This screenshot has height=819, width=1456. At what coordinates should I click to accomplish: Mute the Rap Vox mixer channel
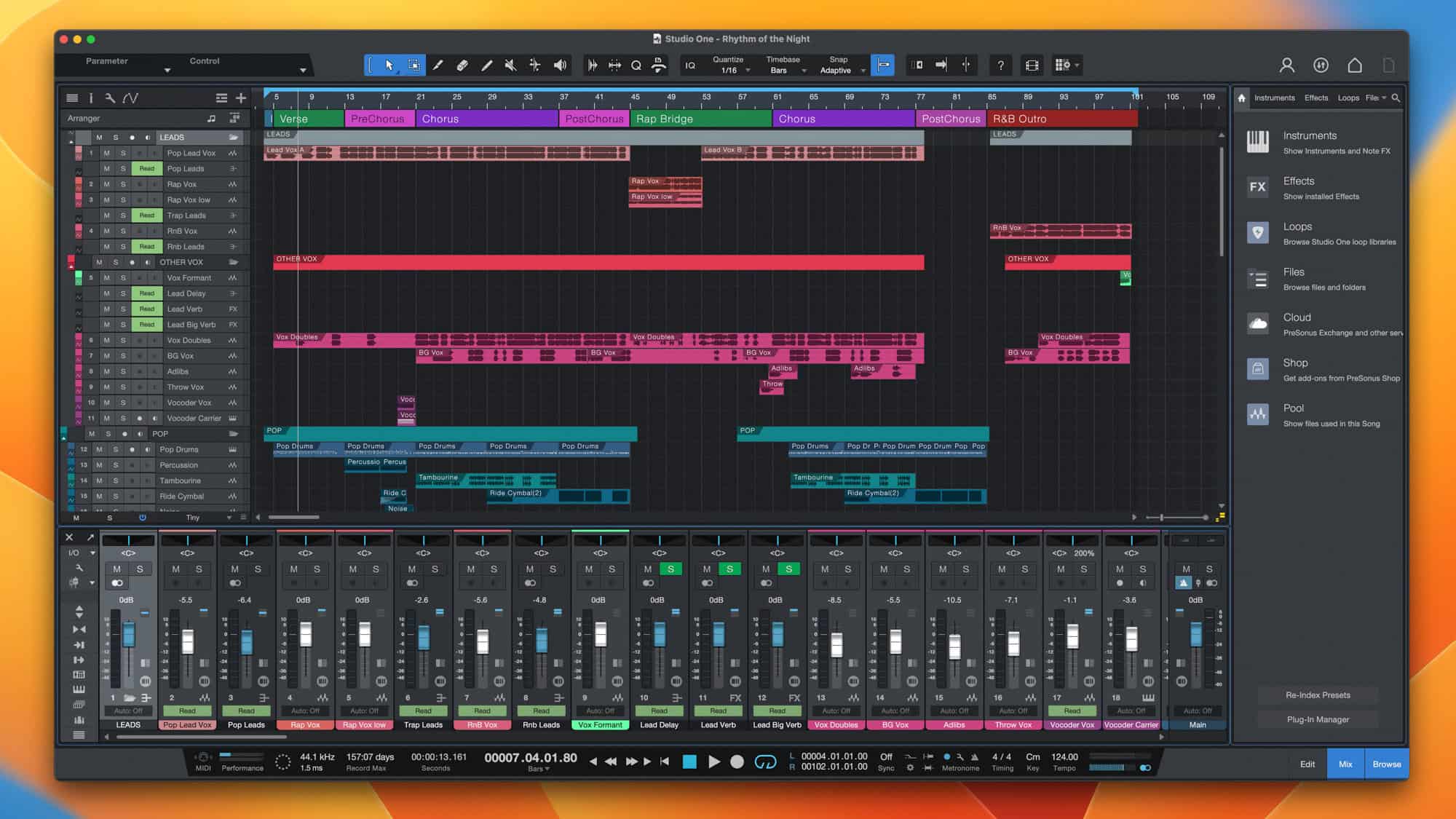click(x=293, y=569)
